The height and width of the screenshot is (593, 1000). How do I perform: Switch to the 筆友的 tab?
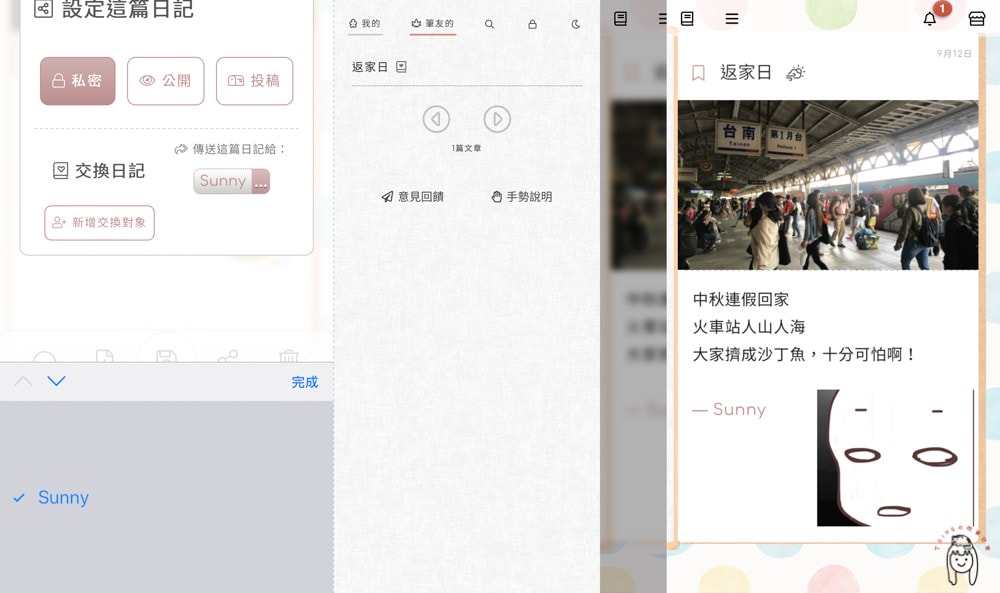pos(432,24)
